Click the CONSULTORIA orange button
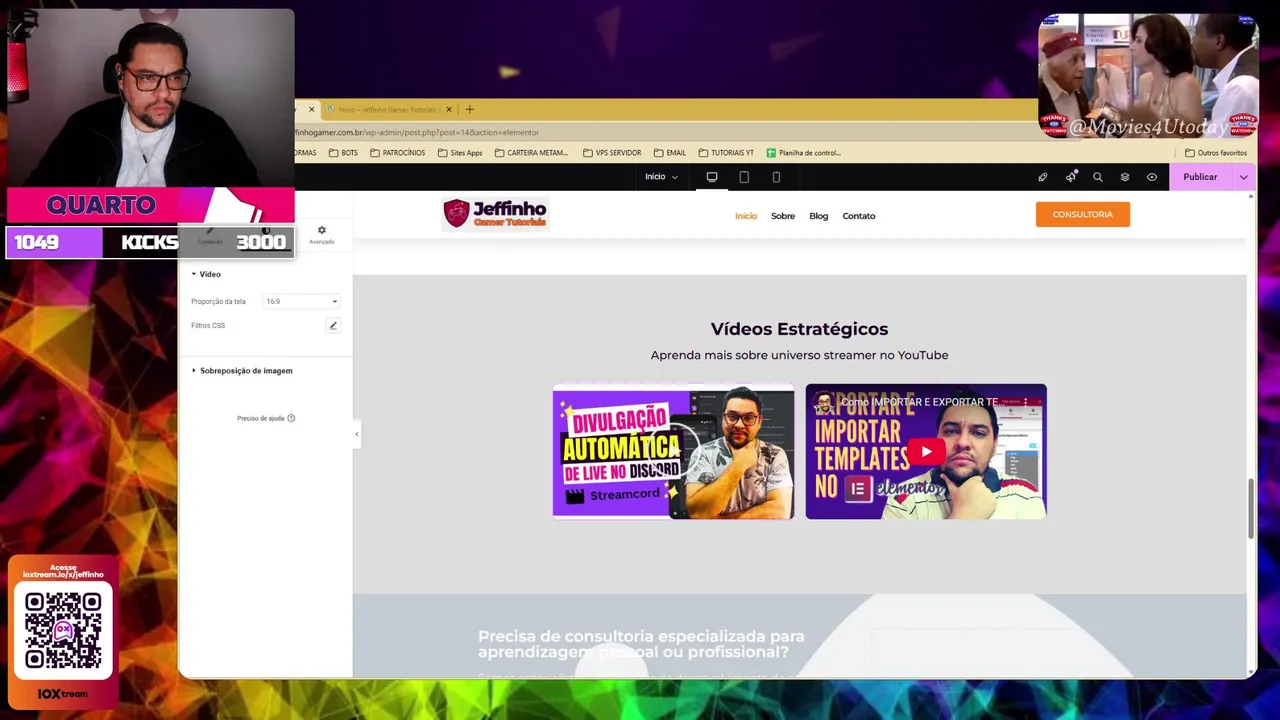The width and height of the screenshot is (1280, 720). [1083, 214]
